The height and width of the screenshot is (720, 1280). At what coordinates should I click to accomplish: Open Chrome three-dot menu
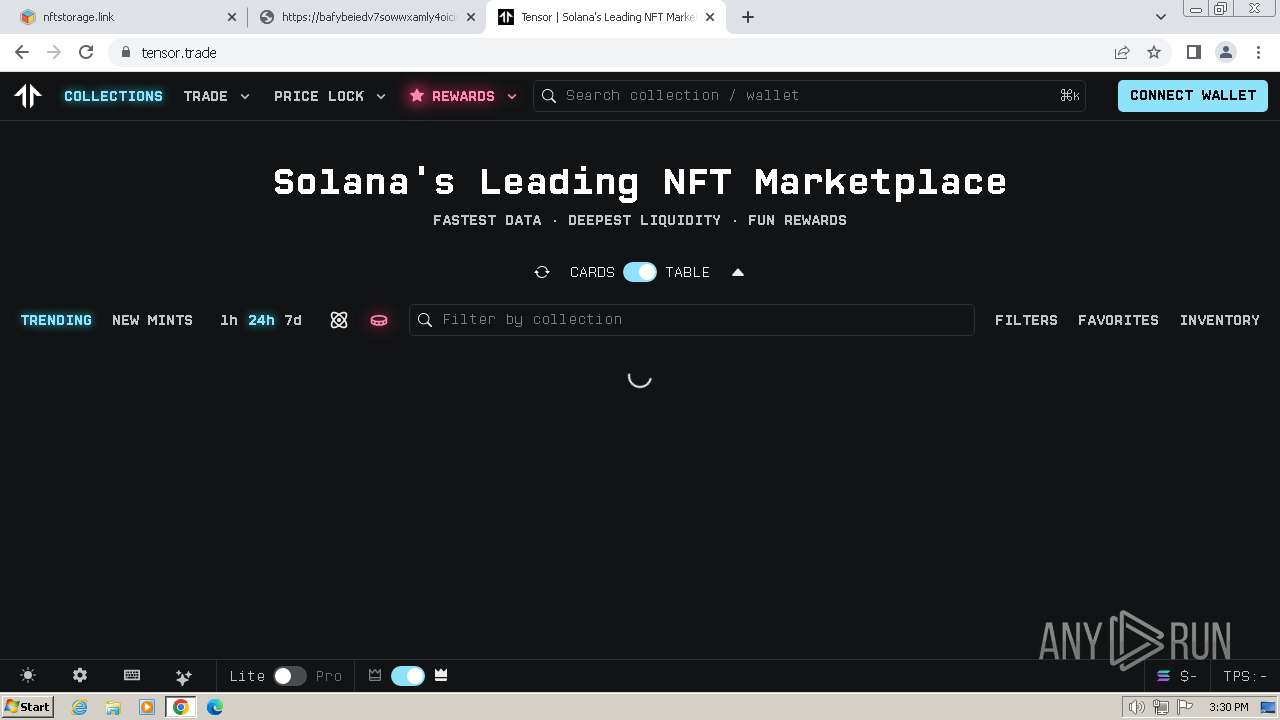click(x=1257, y=52)
